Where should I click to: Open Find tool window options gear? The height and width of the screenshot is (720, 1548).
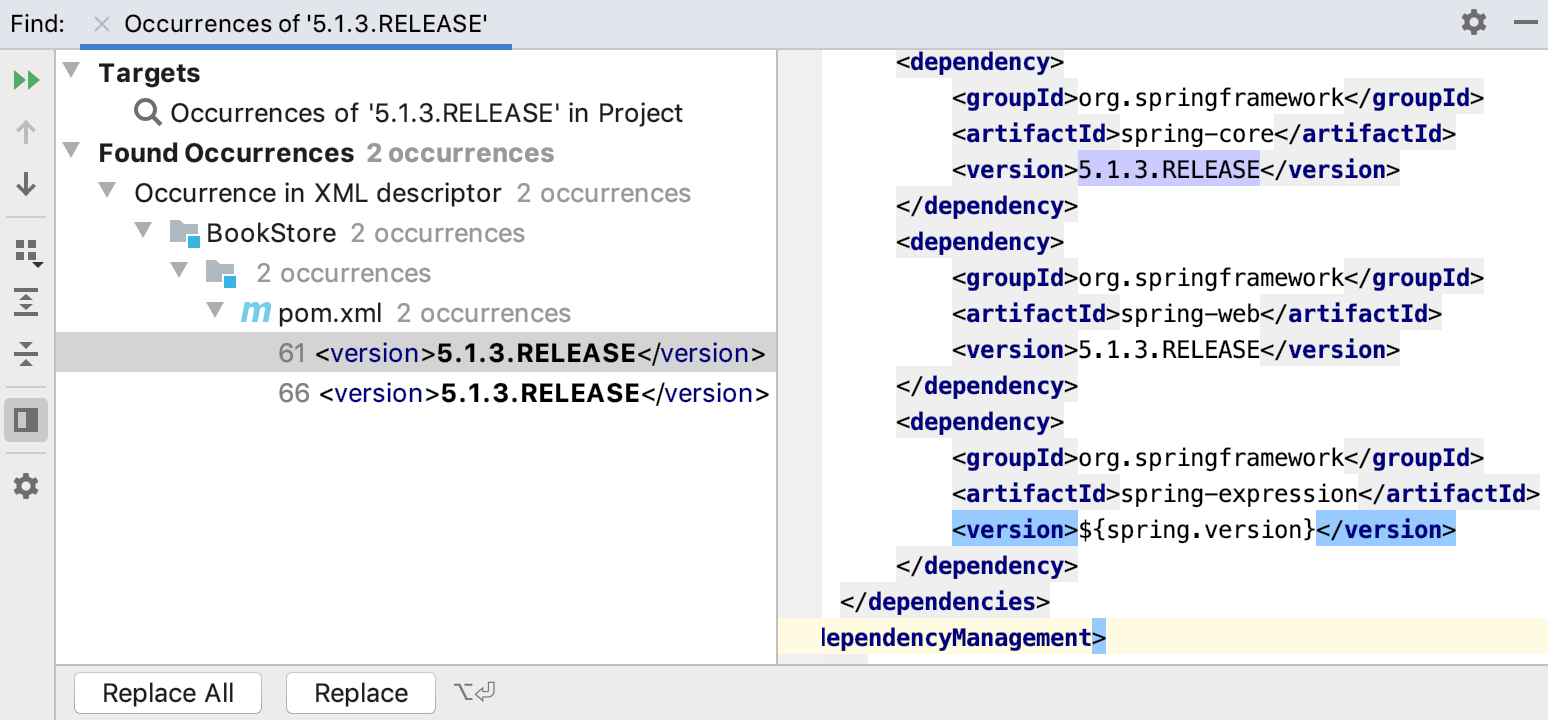[1474, 23]
